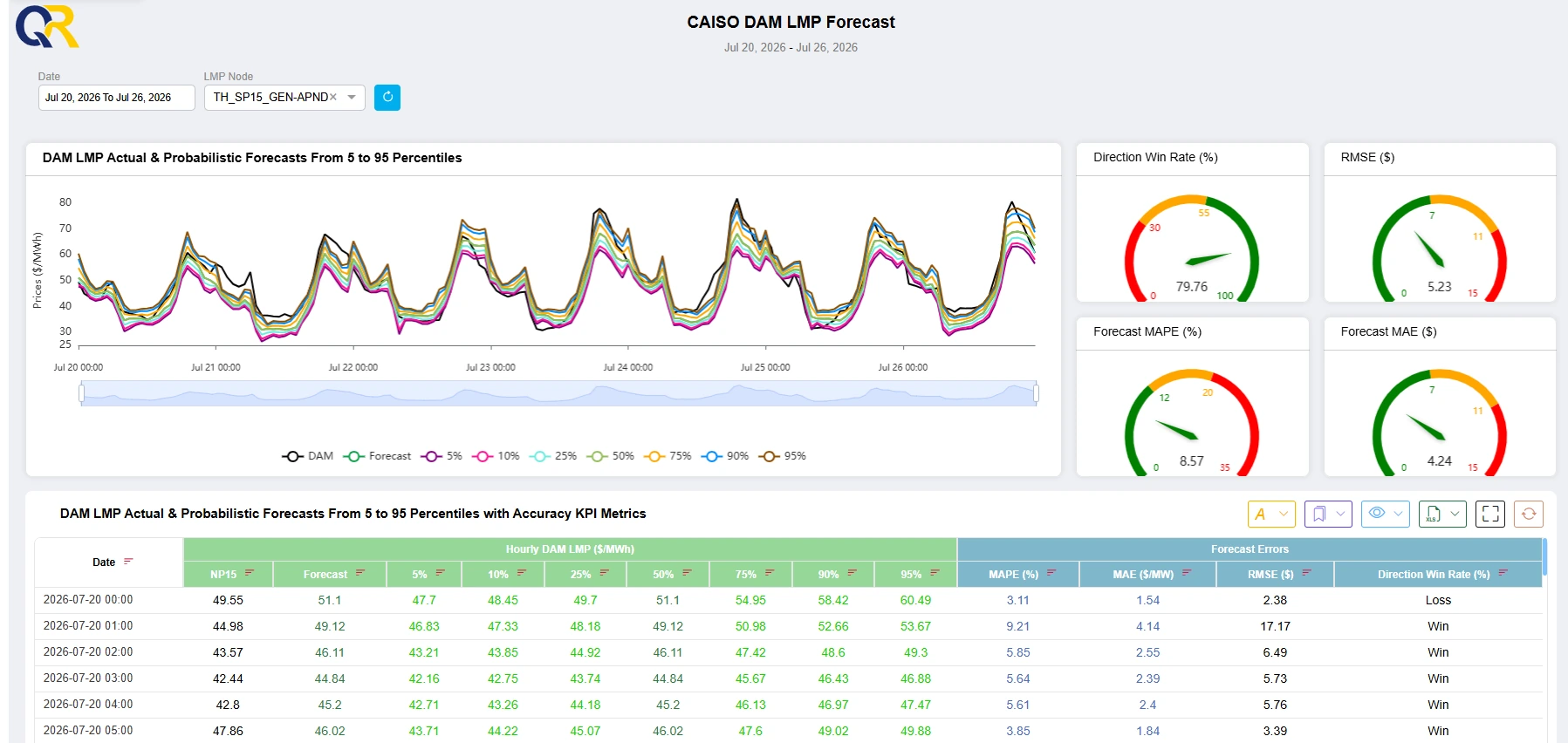Image resolution: width=1568 pixels, height=743 pixels.
Task: Expand the LMP Node dropdown arrow
Action: [352, 97]
